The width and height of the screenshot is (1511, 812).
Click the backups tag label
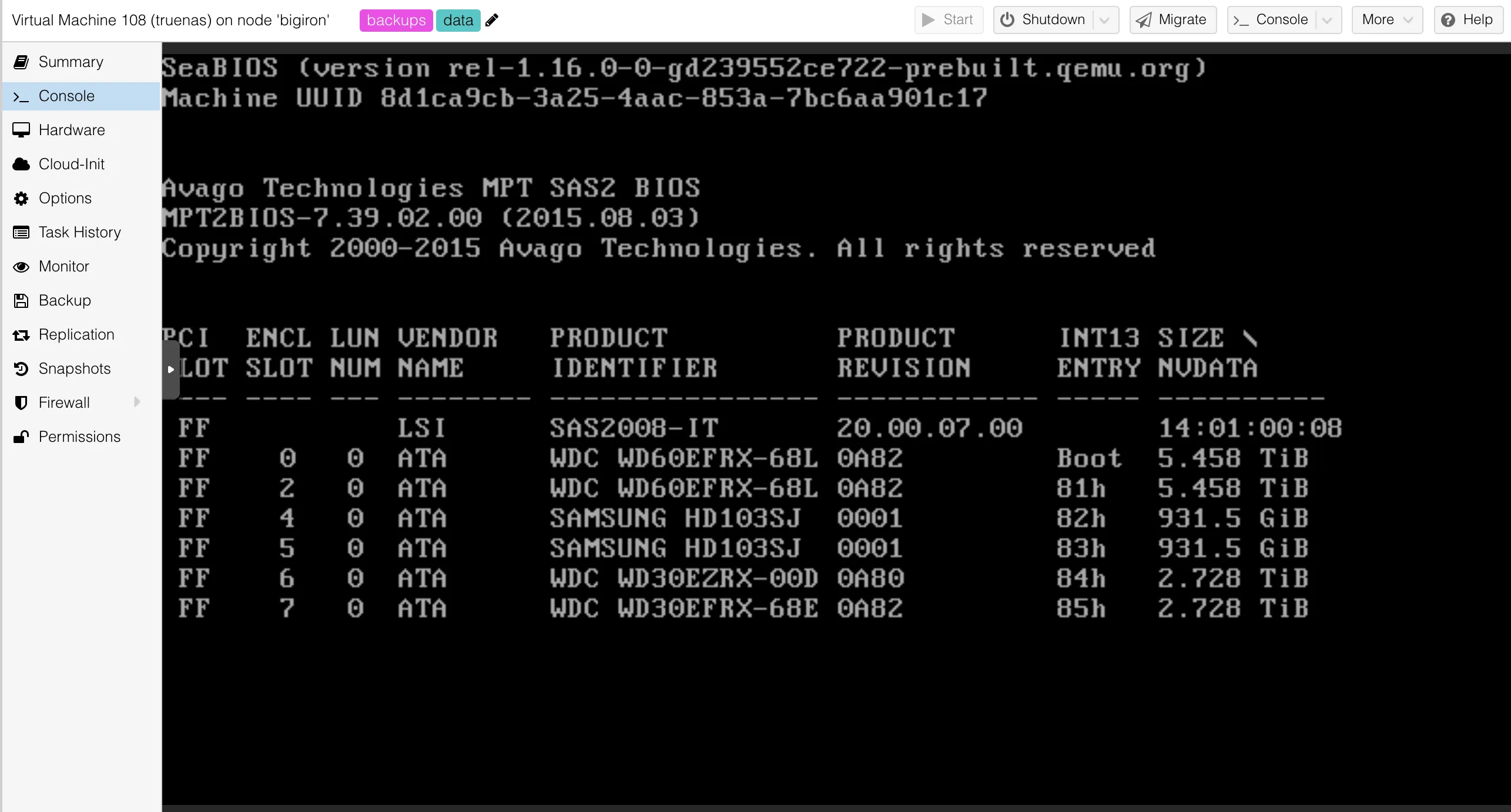396,20
